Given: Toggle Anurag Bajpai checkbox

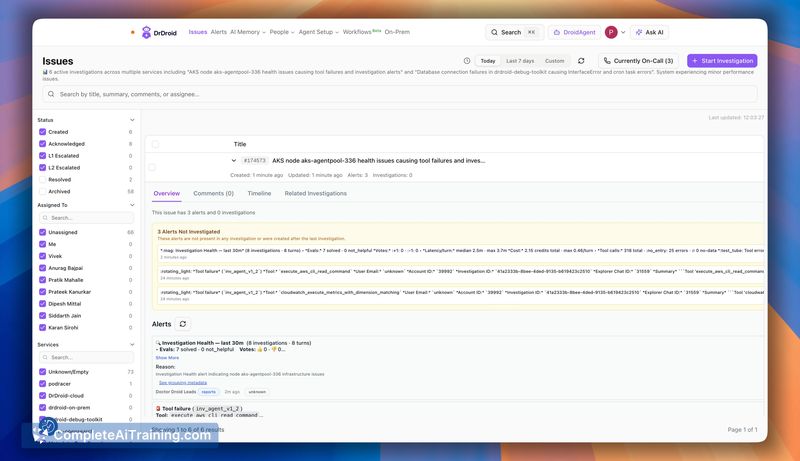Looking at the screenshot, I should 42,268.
